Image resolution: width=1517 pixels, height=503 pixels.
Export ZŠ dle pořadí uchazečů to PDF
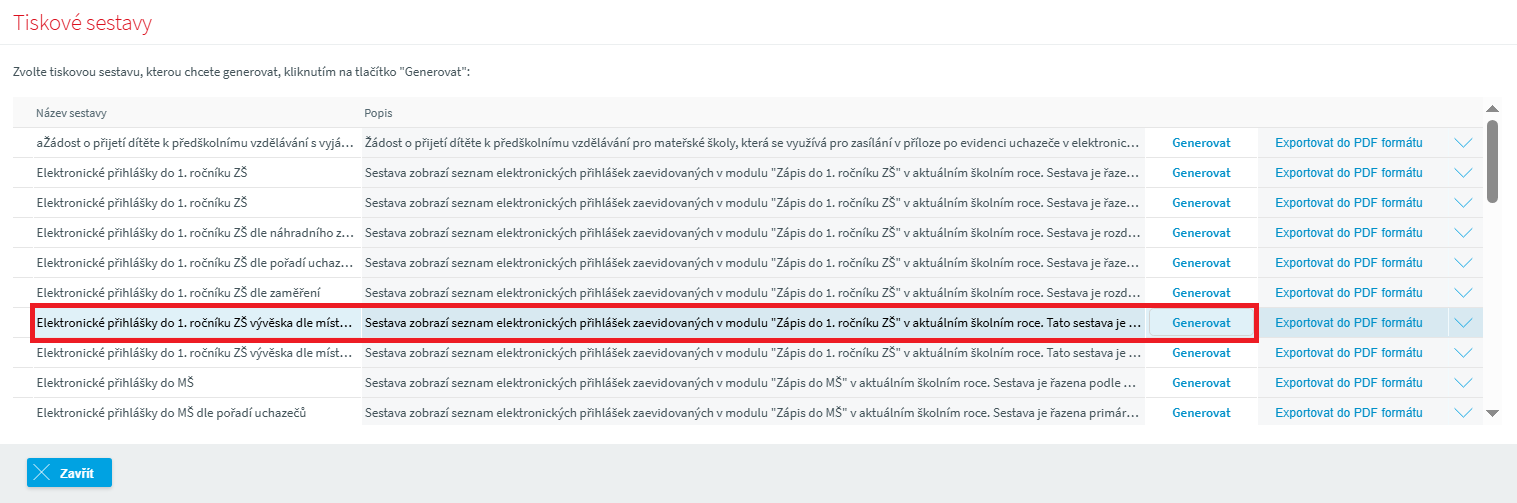[x=1348, y=263]
